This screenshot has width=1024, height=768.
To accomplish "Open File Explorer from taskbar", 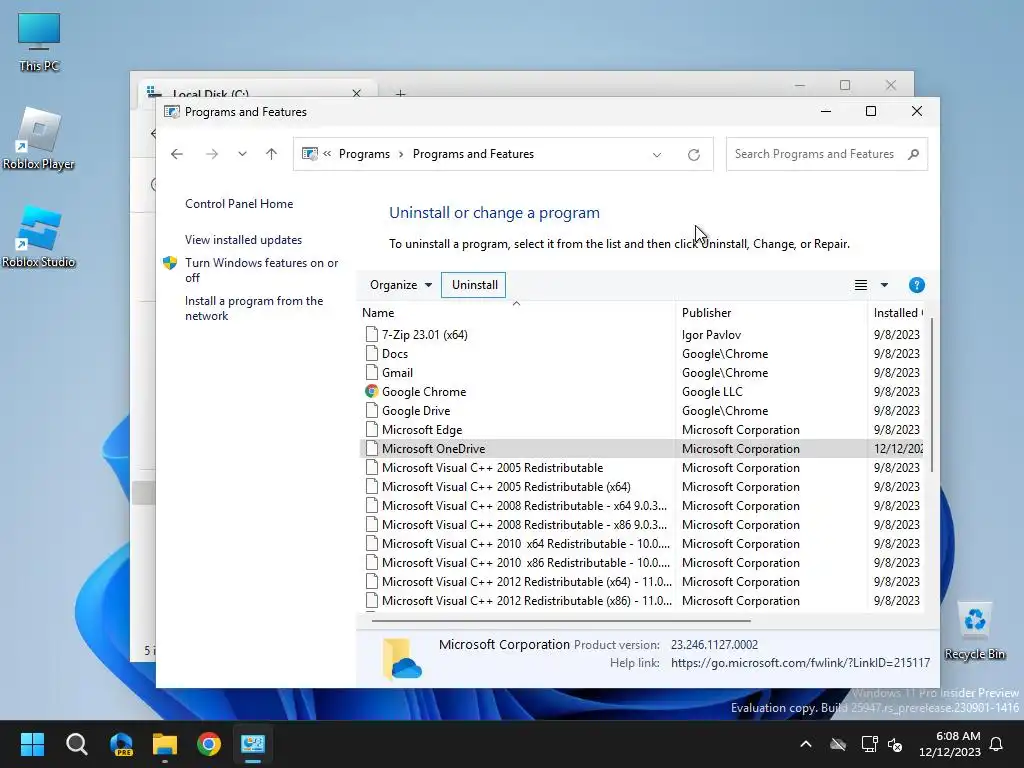I will click(x=165, y=744).
